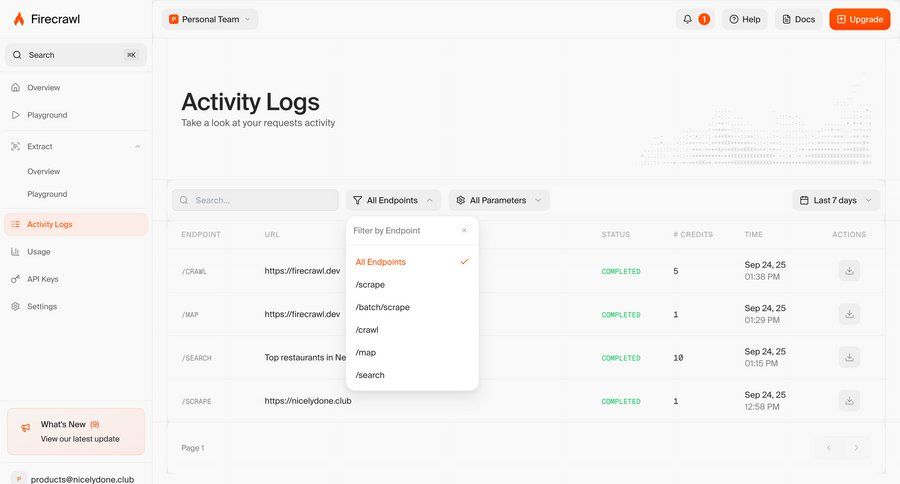The height and width of the screenshot is (484, 900).
Task: Collapse the Extract sidebar section
Action: point(138,147)
